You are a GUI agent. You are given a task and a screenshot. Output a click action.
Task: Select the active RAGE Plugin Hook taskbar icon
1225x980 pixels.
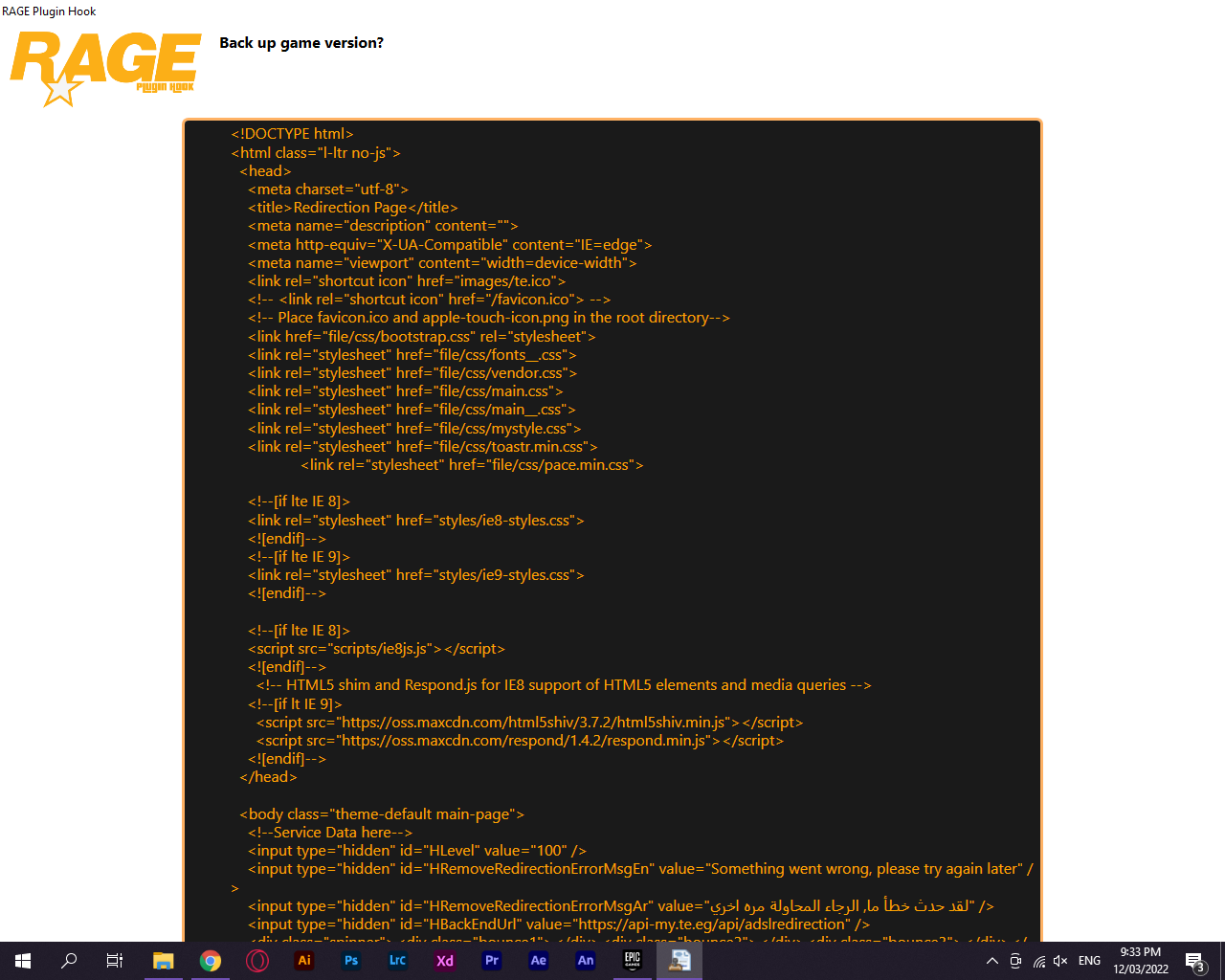[x=679, y=961]
